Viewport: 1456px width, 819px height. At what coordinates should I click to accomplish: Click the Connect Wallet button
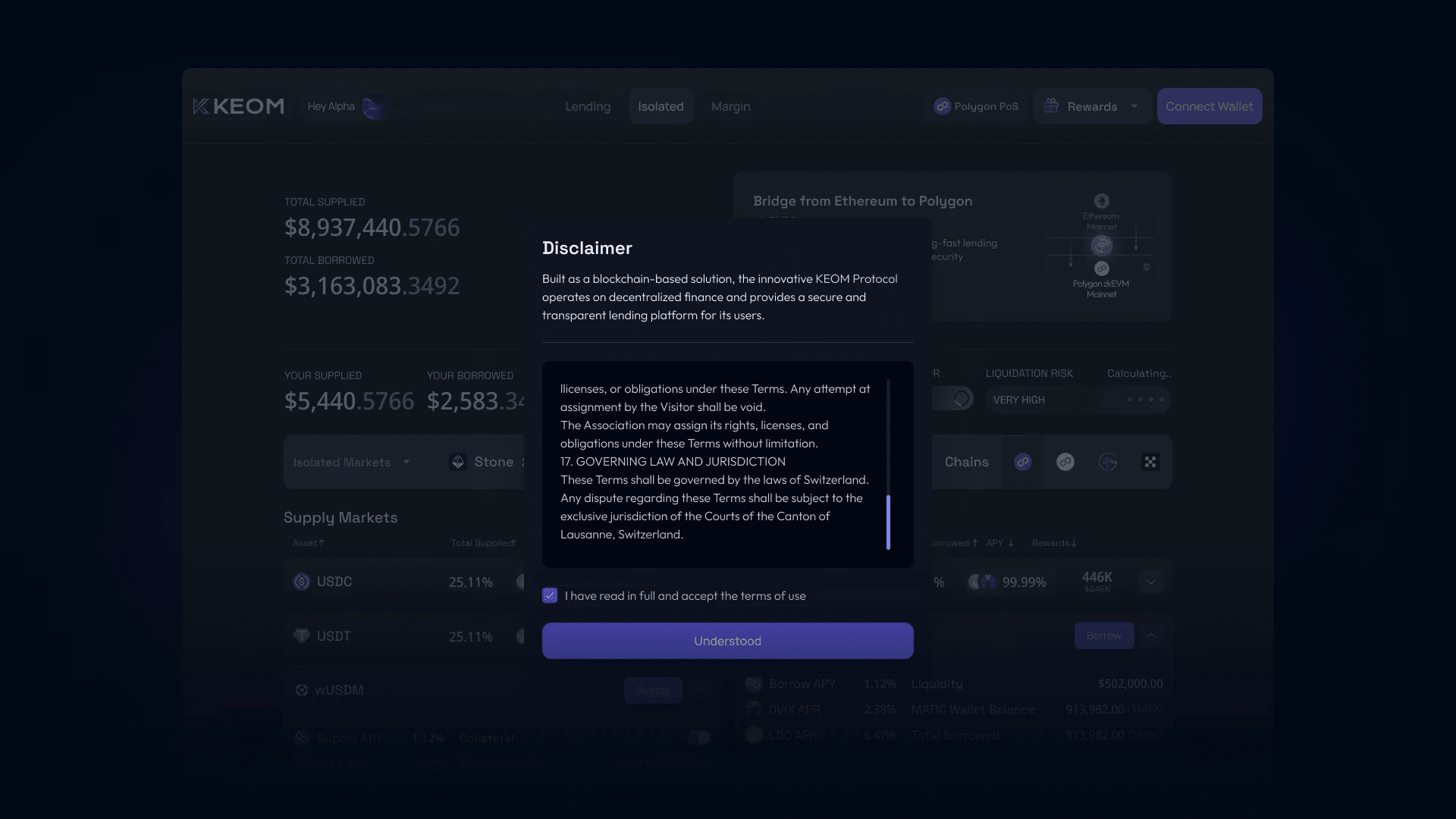point(1210,106)
